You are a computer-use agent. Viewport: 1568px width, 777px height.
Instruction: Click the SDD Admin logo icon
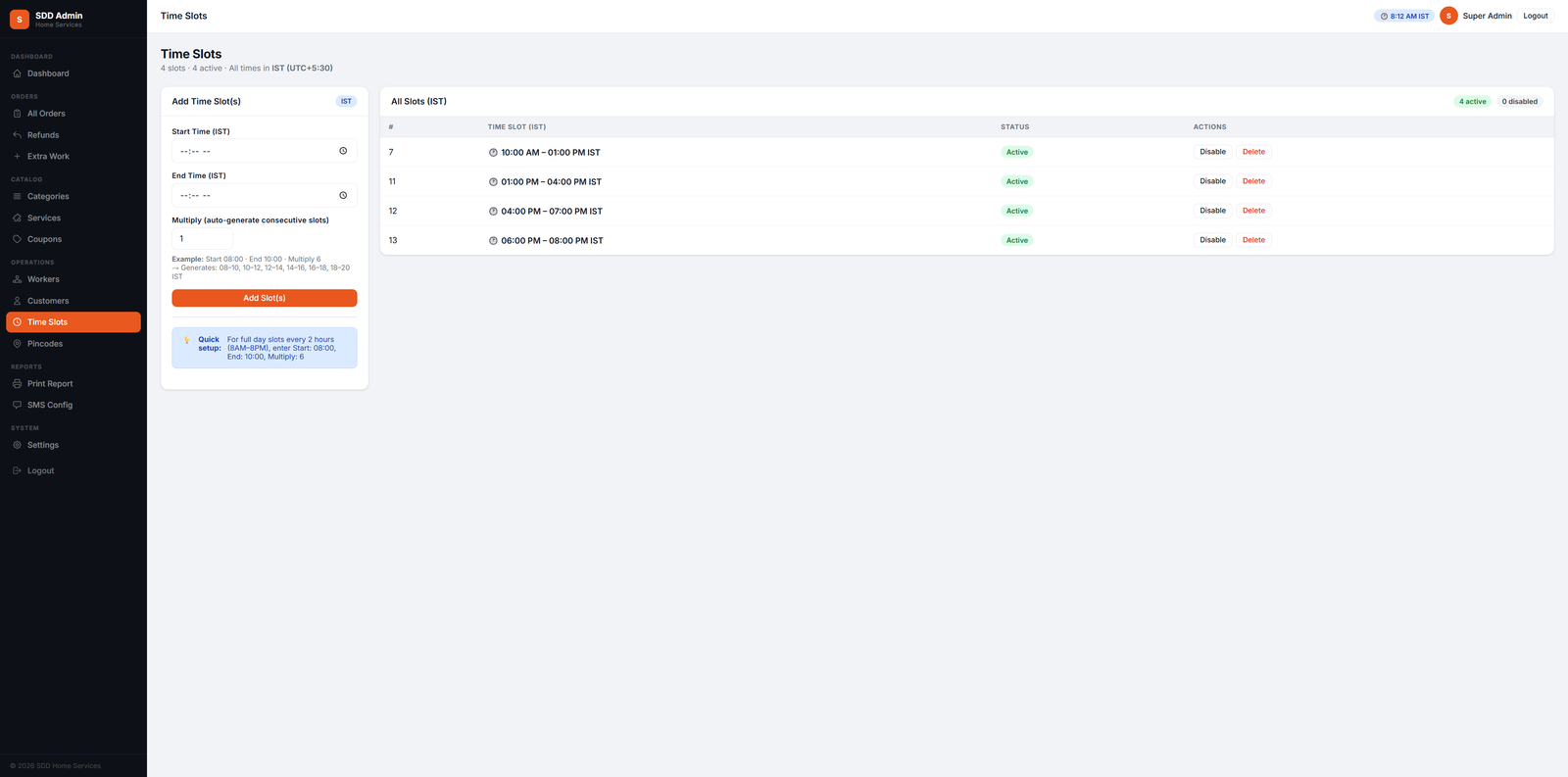click(20, 20)
